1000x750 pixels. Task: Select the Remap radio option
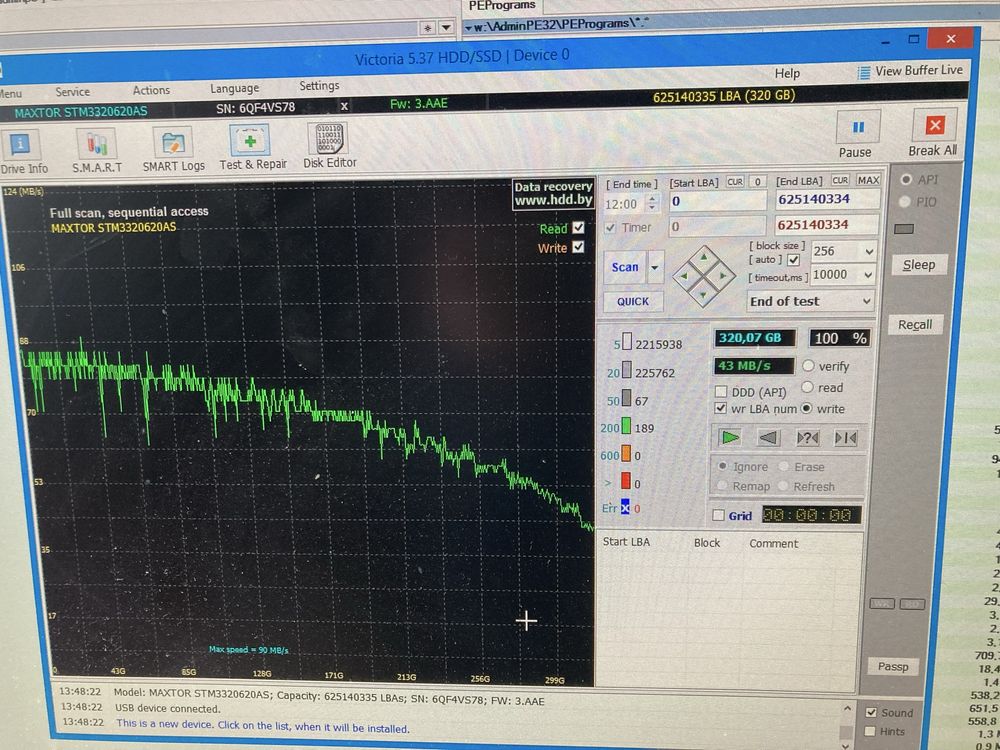(x=722, y=486)
